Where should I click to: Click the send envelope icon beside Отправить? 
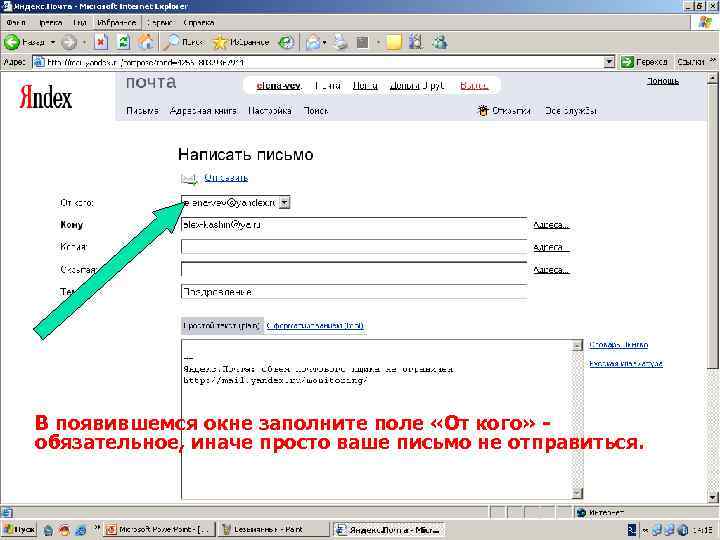189,179
